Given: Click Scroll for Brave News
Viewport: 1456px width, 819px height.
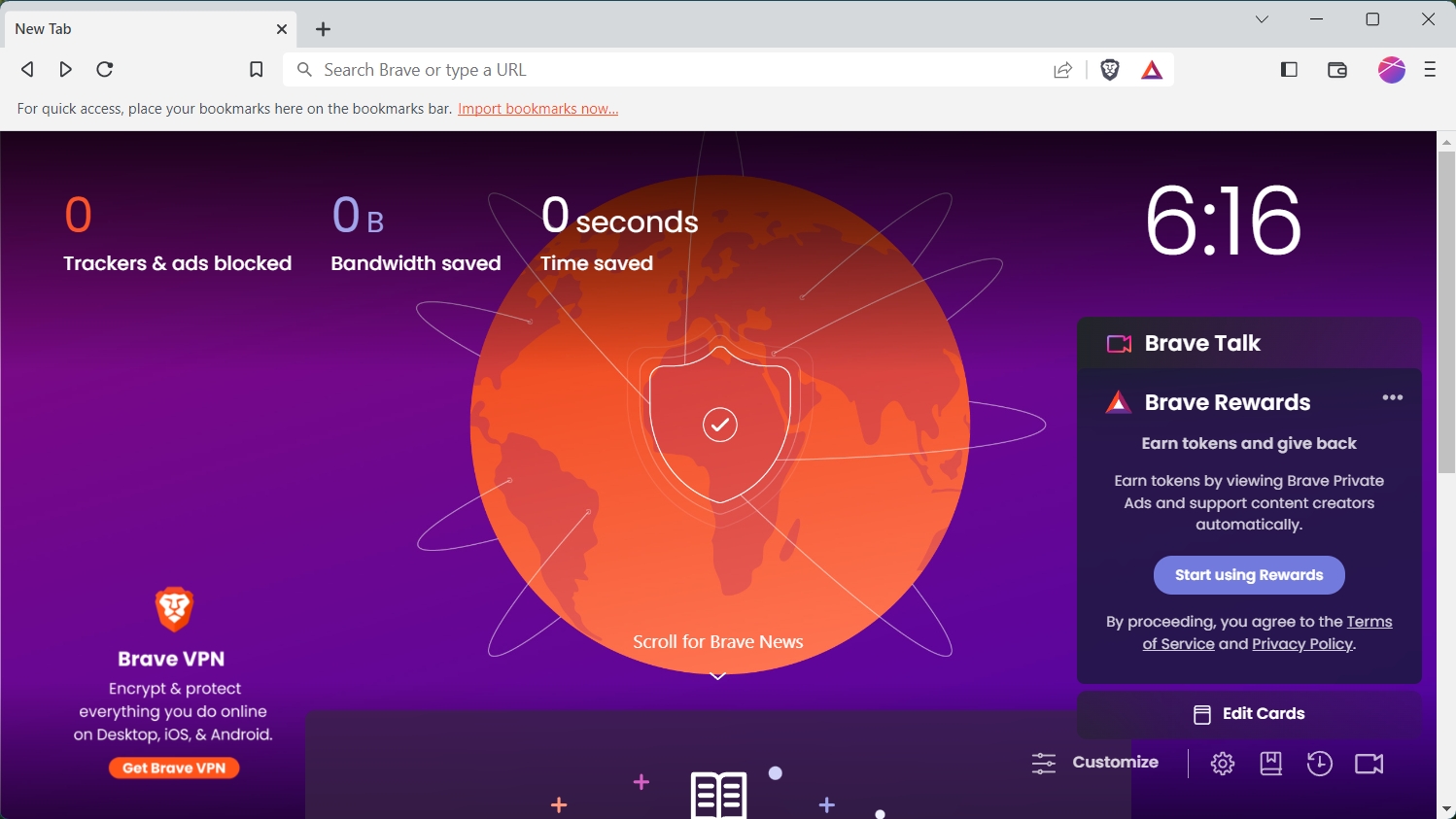Looking at the screenshot, I should 718,642.
